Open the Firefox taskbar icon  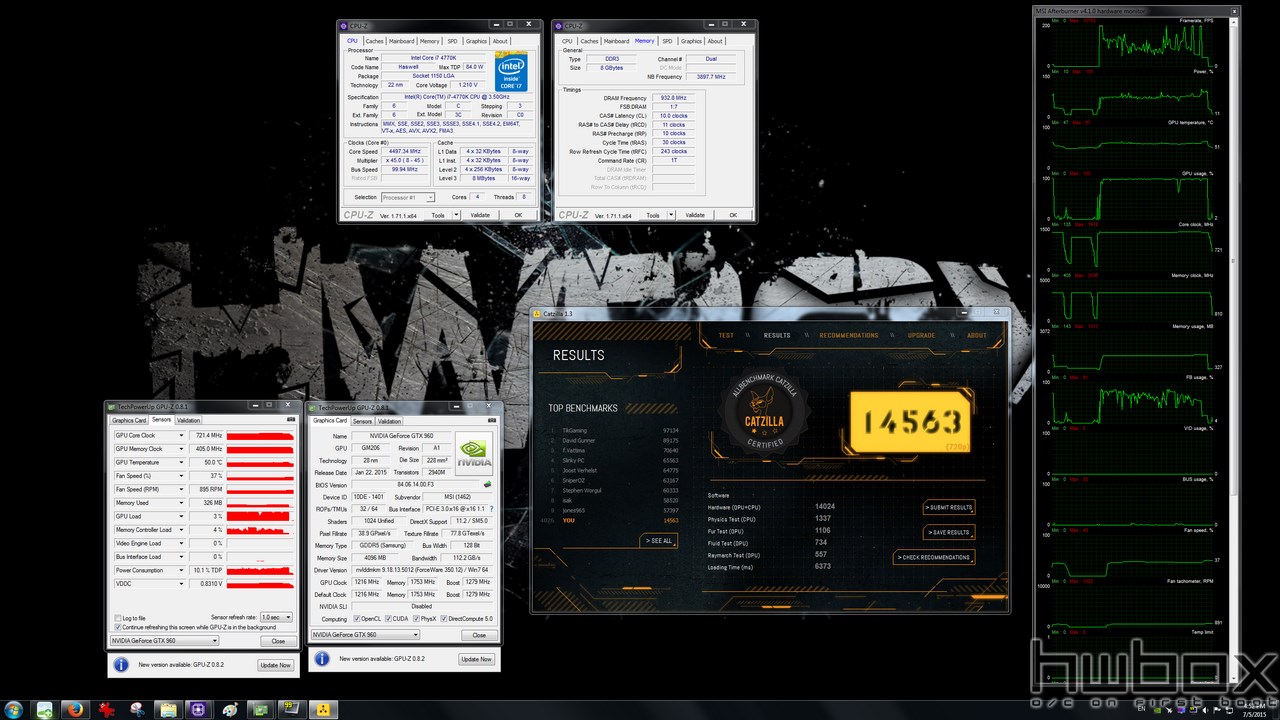click(75, 709)
